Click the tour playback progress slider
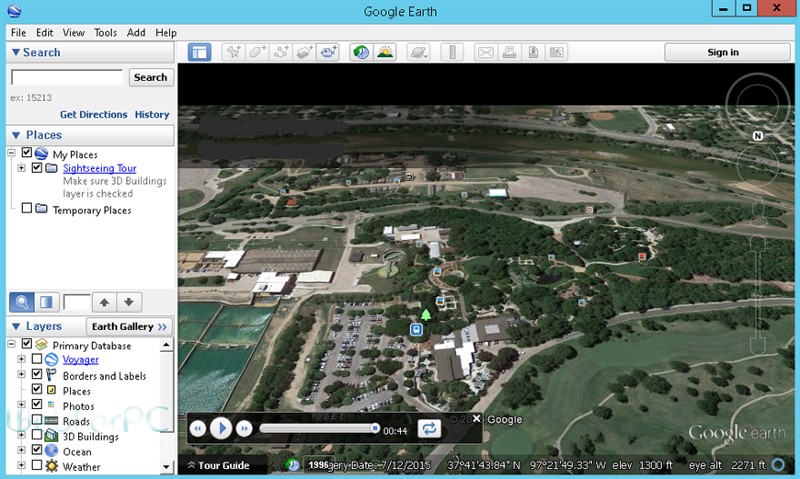This screenshot has height=479, width=800. point(318,428)
